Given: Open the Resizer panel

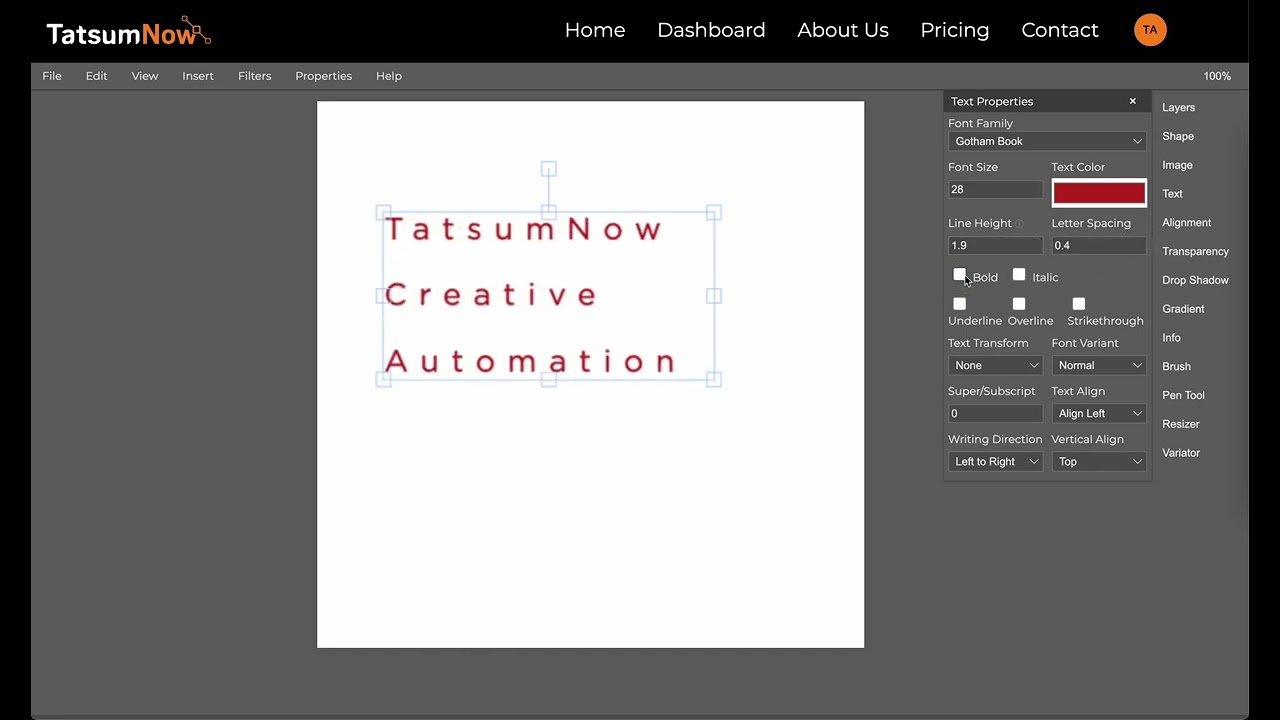Looking at the screenshot, I should point(1180,424).
